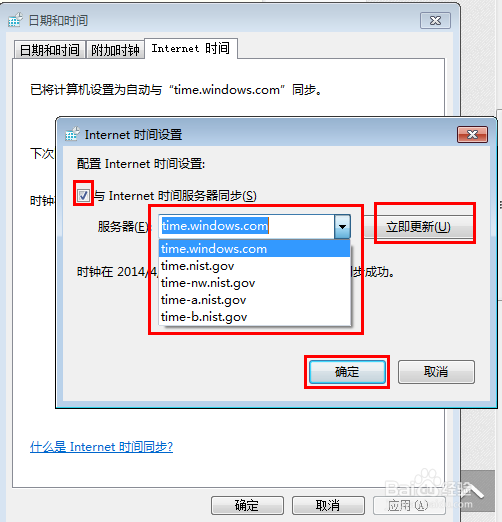
Task: Click 确定 at the bottom of 日期和时间 window
Action: click(247, 505)
